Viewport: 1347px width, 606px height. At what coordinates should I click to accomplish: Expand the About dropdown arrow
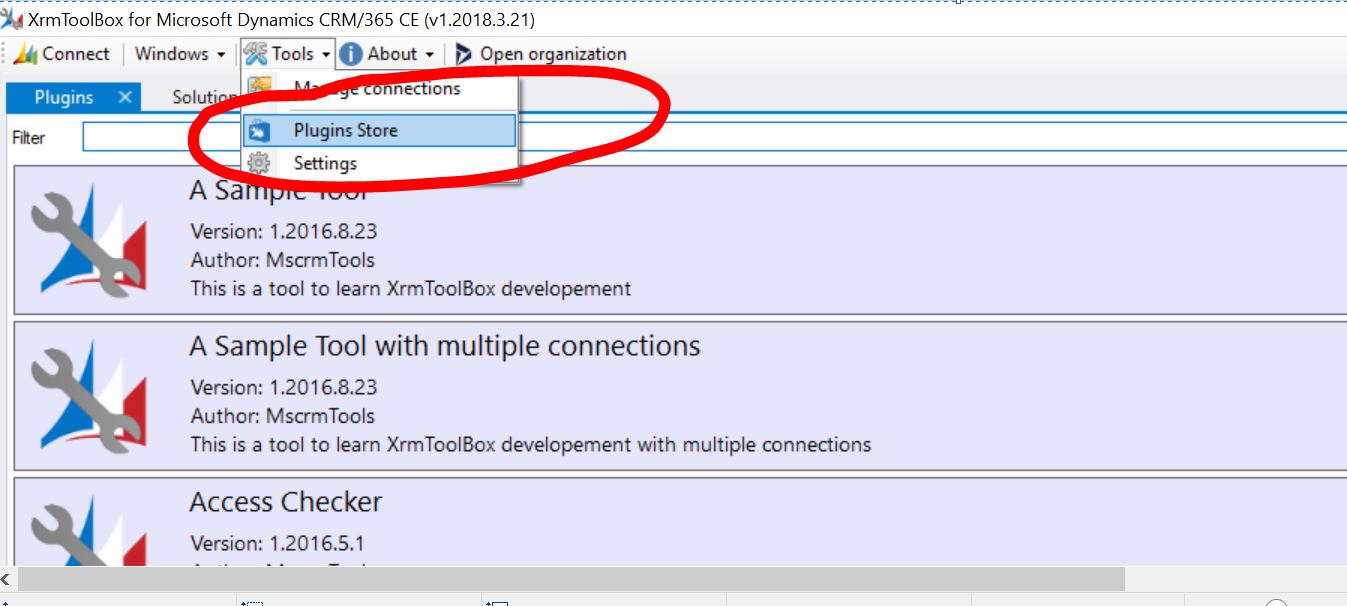click(430, 54)
